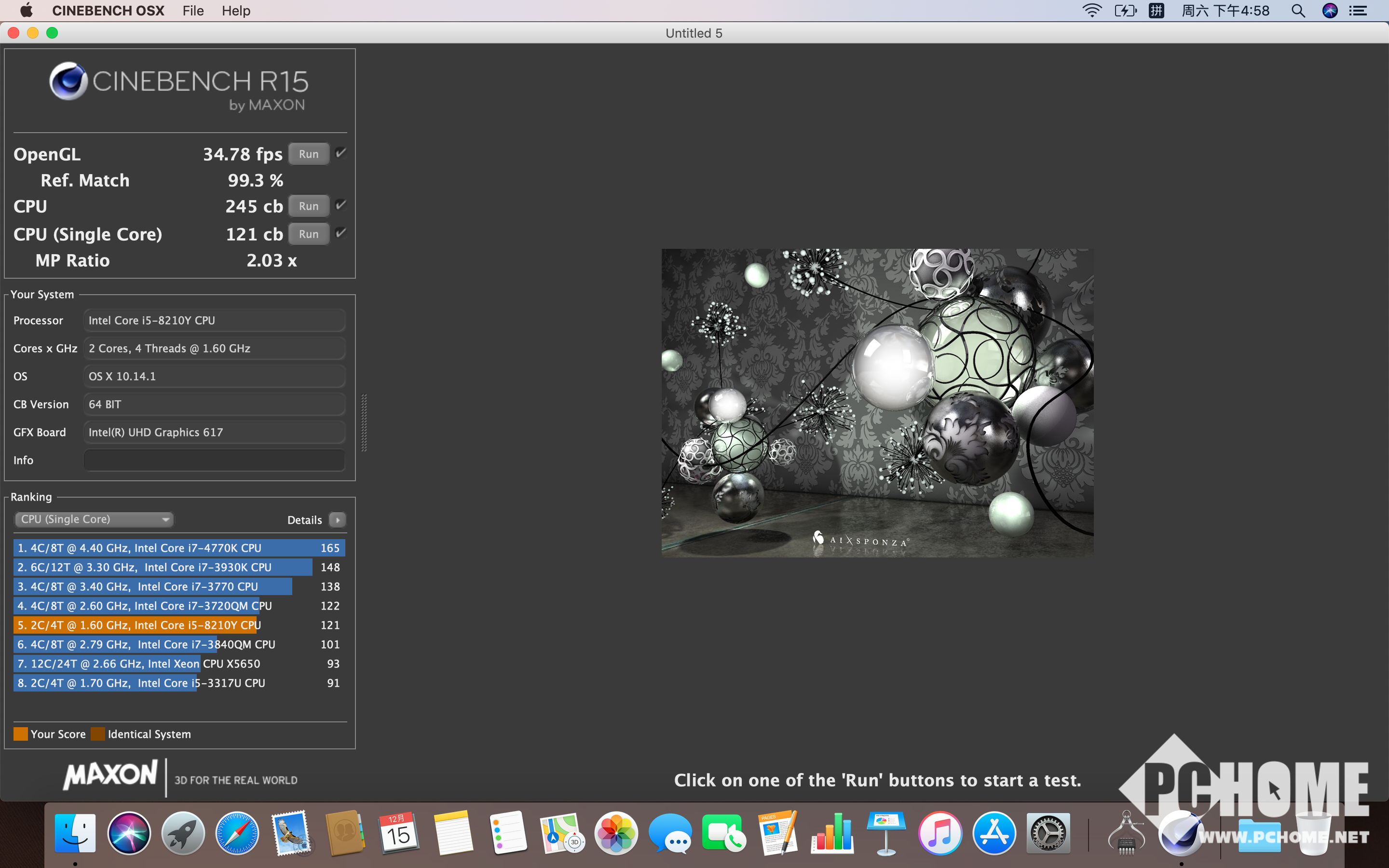Select ranking row Intel Core i7-3840QM
Viewport: 1389px width, 868px height.
pos(179,644)
